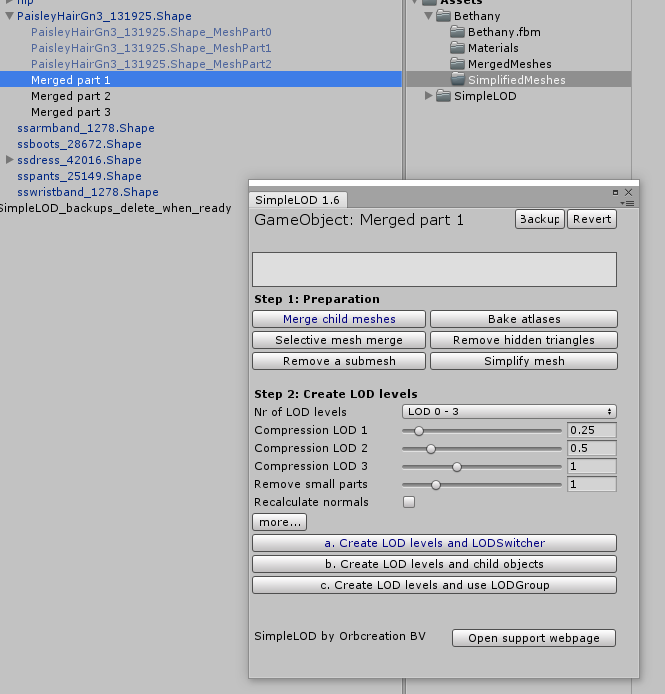Screen dimensions: 665x694
Task: Open the Nr of LOD levels dropdown
Action: coord(509,412)
